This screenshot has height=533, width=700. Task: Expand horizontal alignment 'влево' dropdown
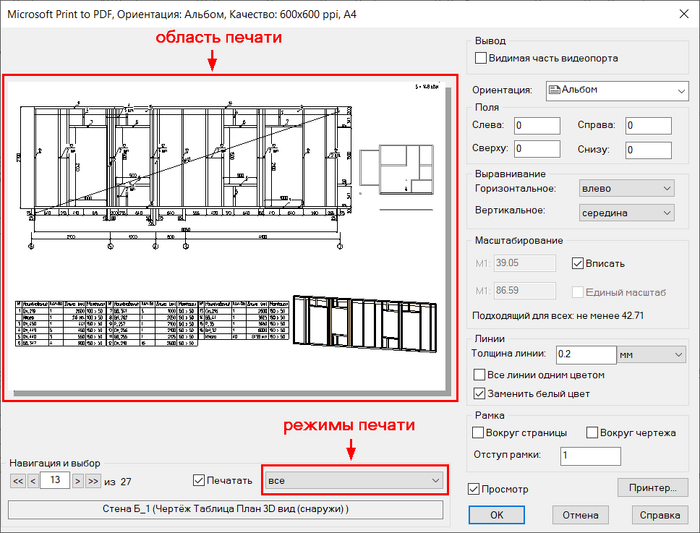click(627, 188)
